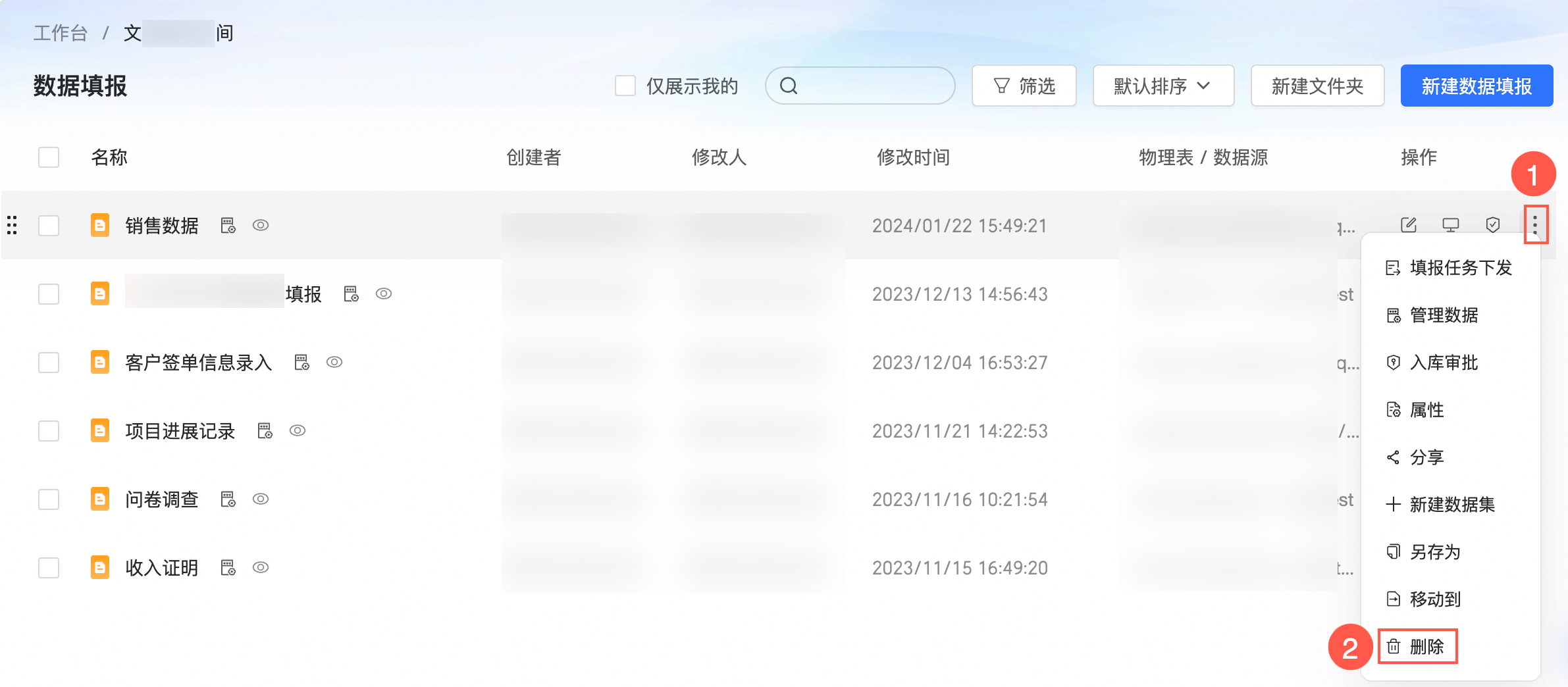Click the drag handle beside 销售数据 row
The height and width of the screenshot is (687, 1568).
(x=12, y=225)
